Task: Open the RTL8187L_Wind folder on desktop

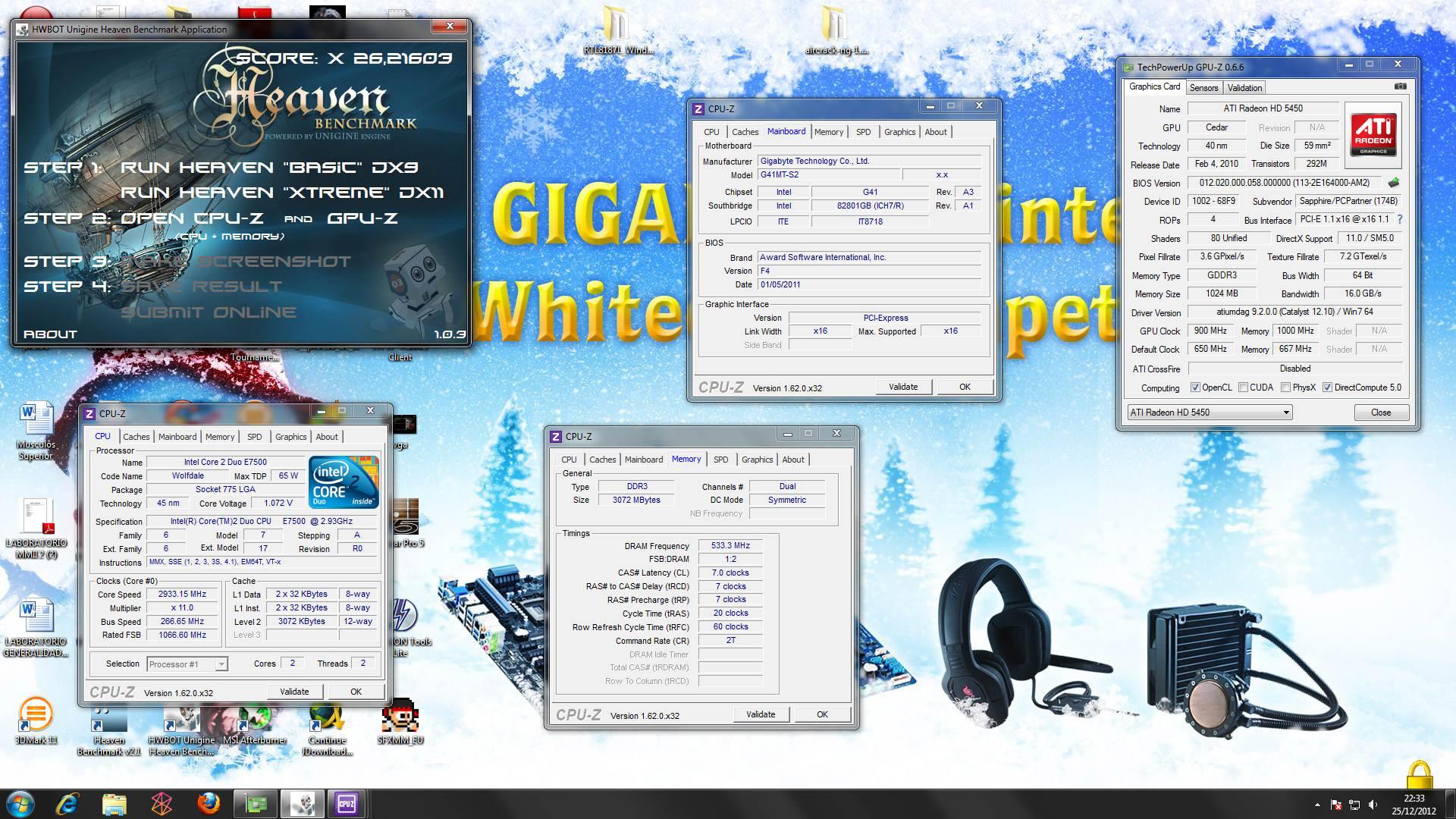Action: pos(617,30)
